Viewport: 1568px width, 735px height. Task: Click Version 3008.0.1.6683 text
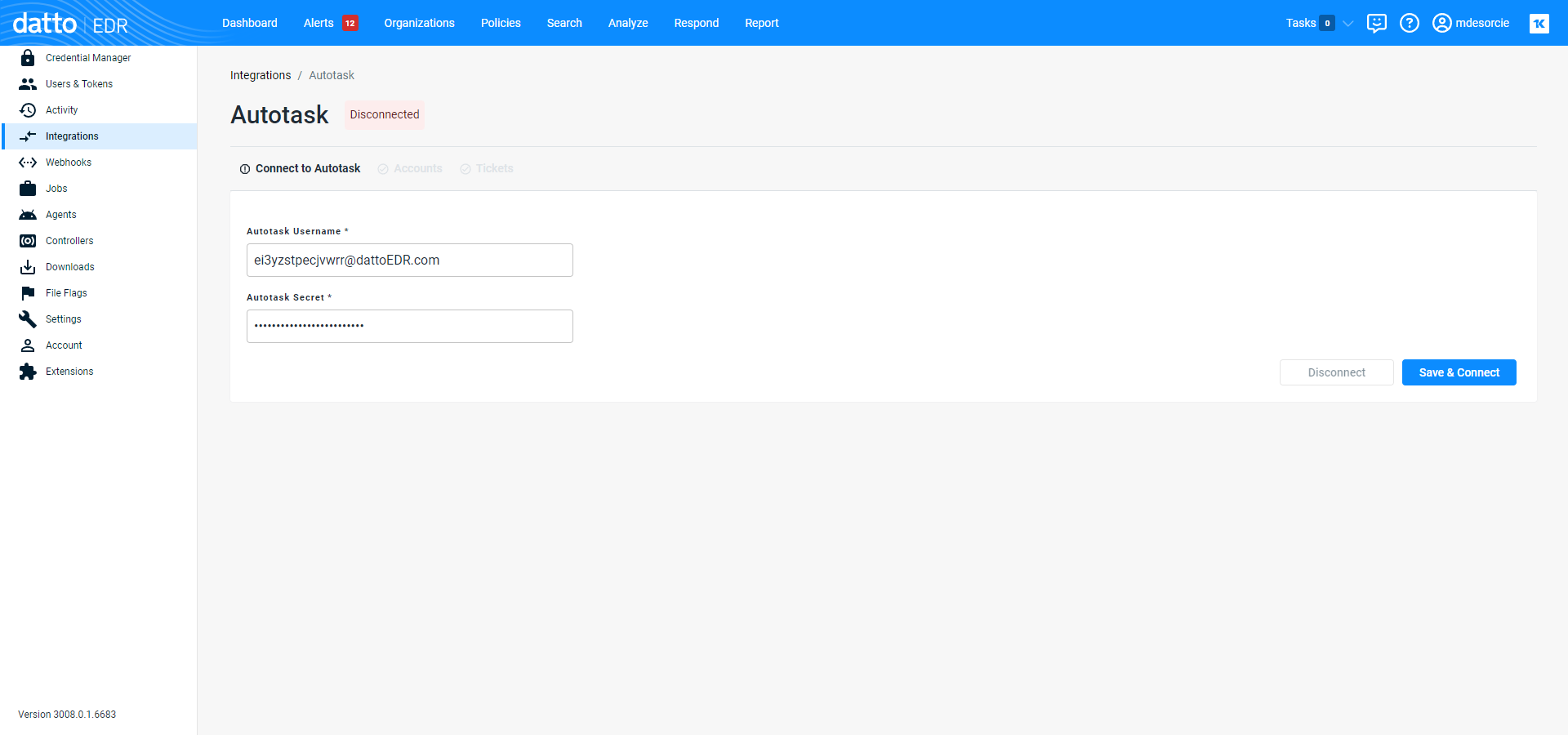(x=67, y=715)
